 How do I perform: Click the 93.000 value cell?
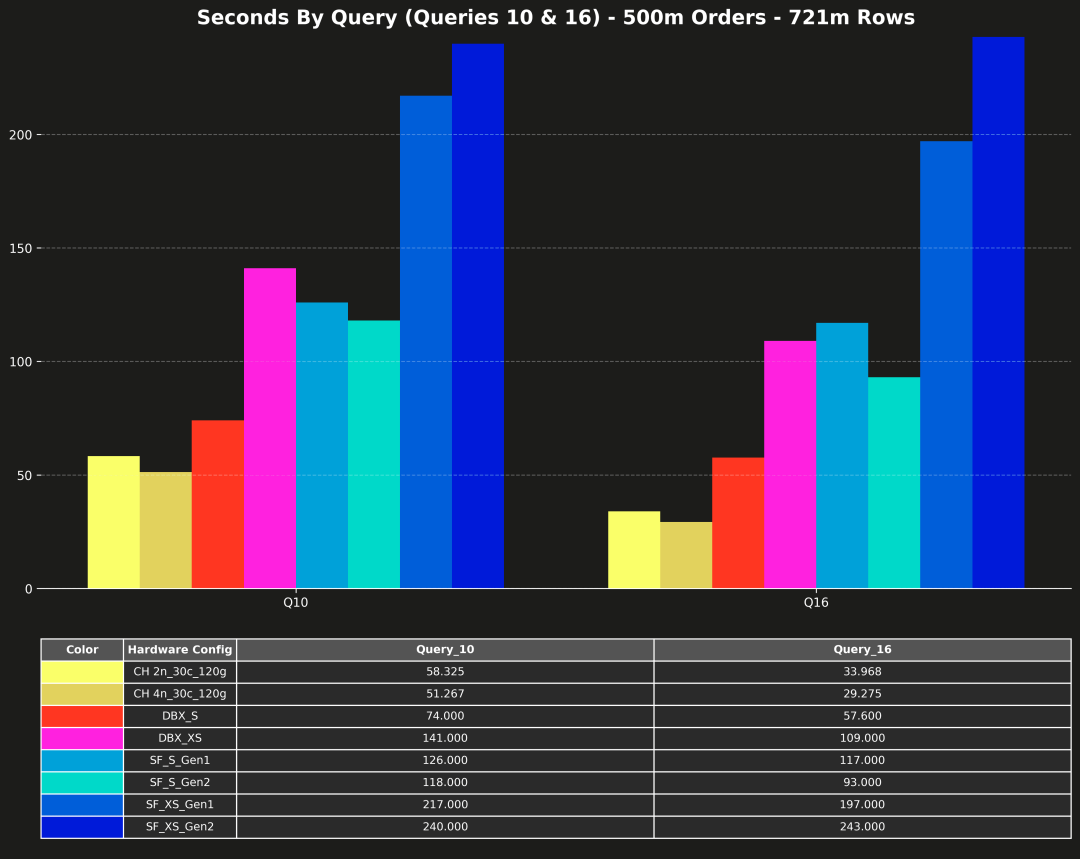coord(862,783)
